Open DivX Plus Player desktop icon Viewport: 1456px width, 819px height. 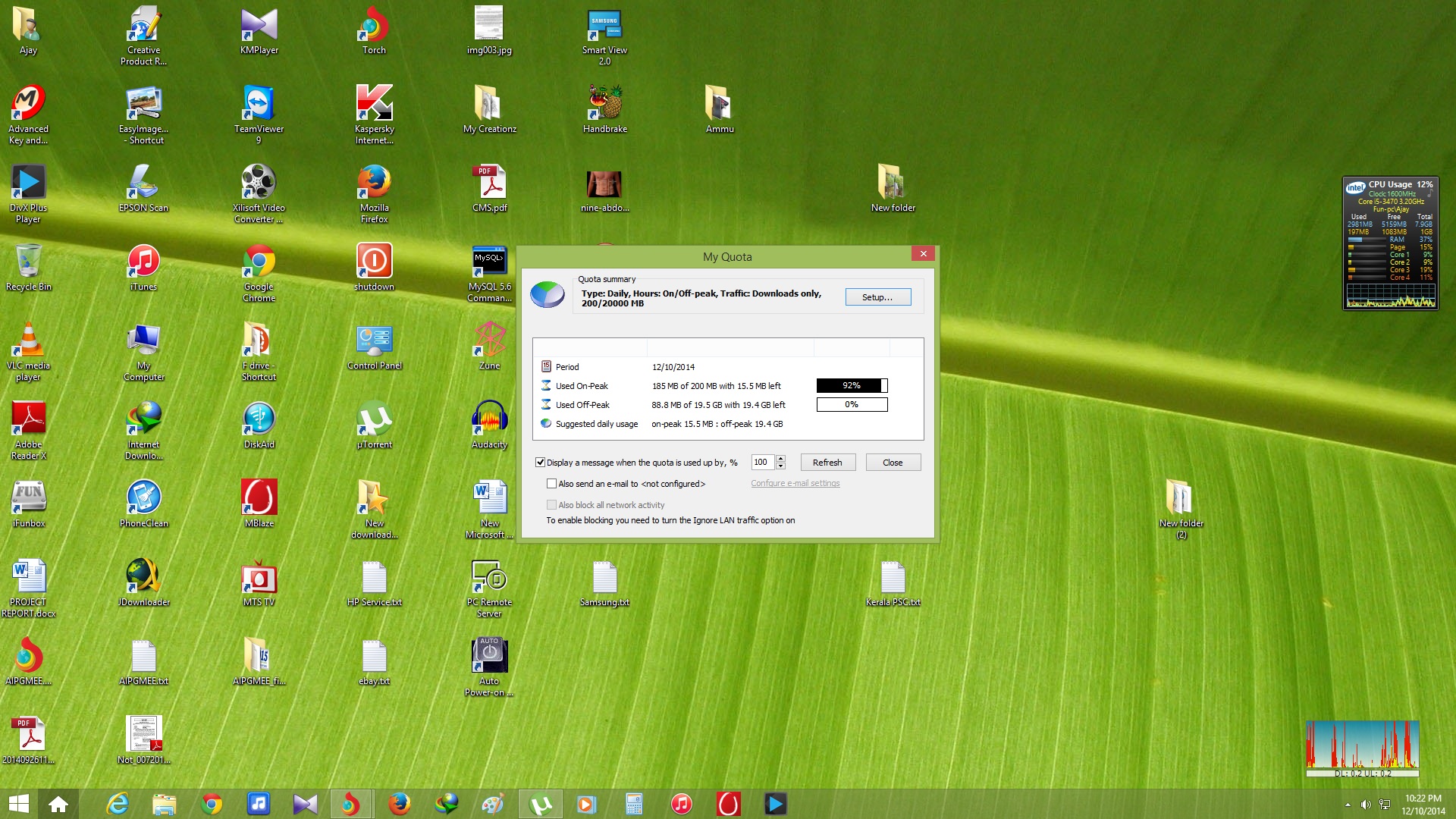29,193
